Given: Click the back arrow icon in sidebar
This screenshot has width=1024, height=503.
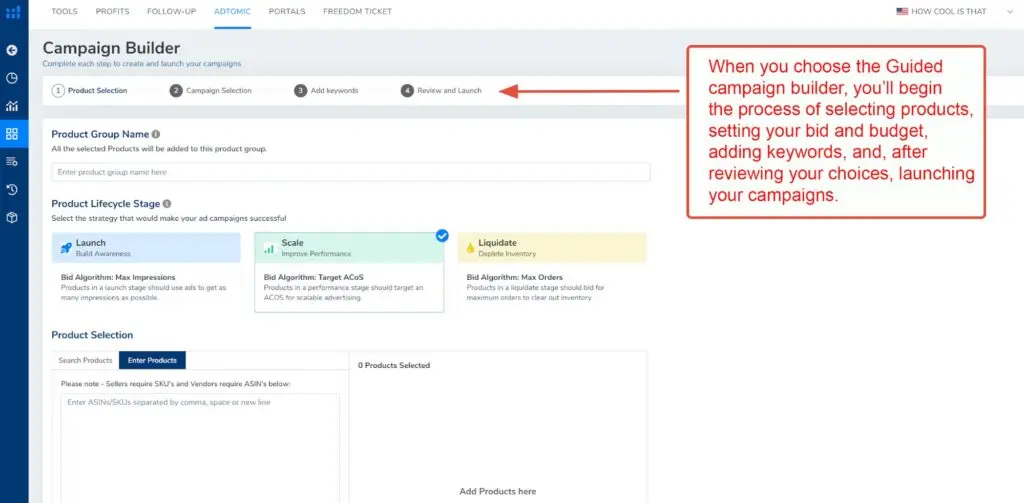Looking at the screenshot, I should [12, 49].
